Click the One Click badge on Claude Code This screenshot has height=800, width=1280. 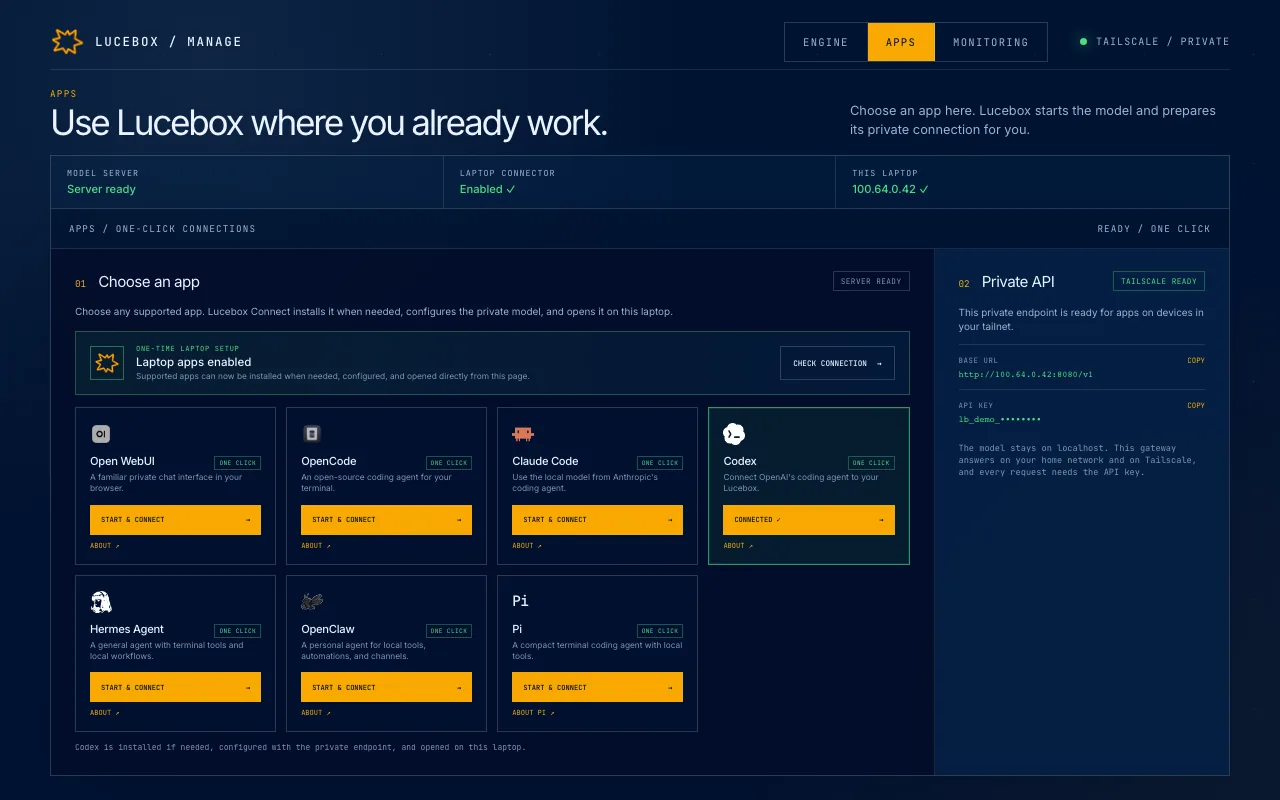[x=660, y=463]
